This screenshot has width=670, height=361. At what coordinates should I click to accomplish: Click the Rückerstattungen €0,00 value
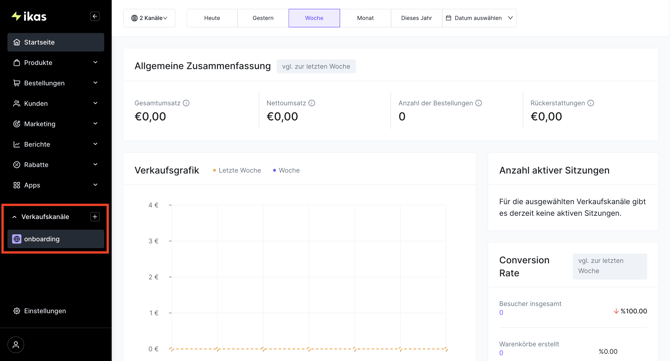click(547, 117)
